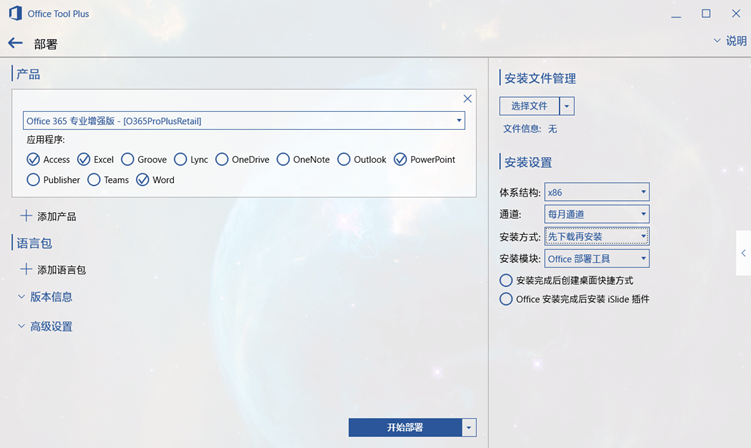Close the Office Tool Plus window

point(736,14)
